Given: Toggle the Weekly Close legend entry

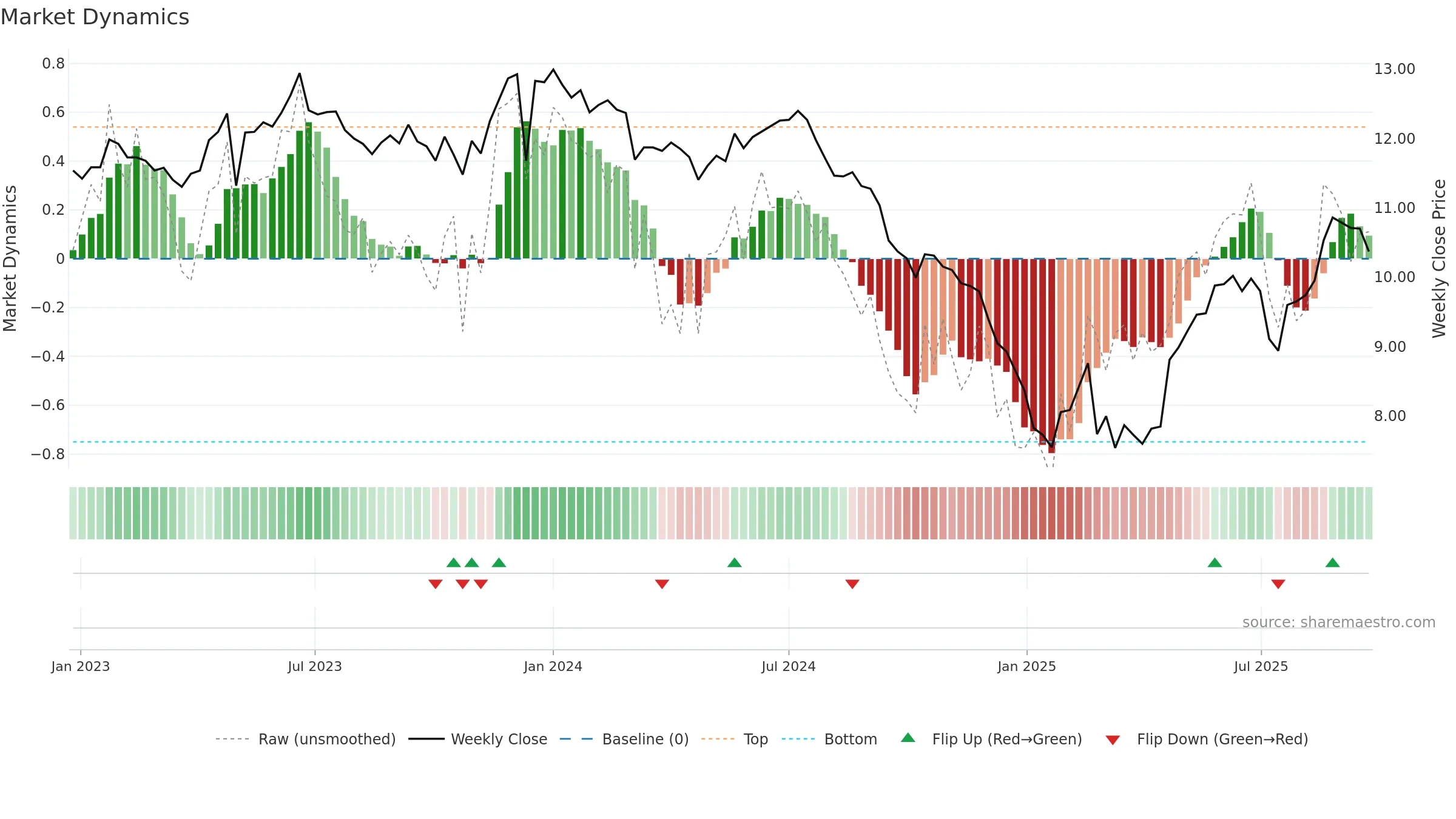Looking at the screenshot, I should (x=478, y=739).
